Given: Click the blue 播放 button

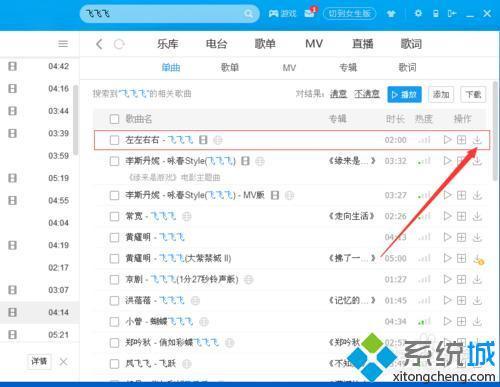Looking at the screenshot, I should point(404,95).
